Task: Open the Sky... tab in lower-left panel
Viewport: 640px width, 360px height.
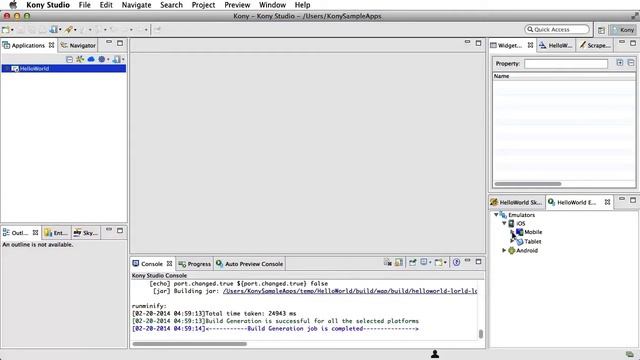Action: coord(86,233)
